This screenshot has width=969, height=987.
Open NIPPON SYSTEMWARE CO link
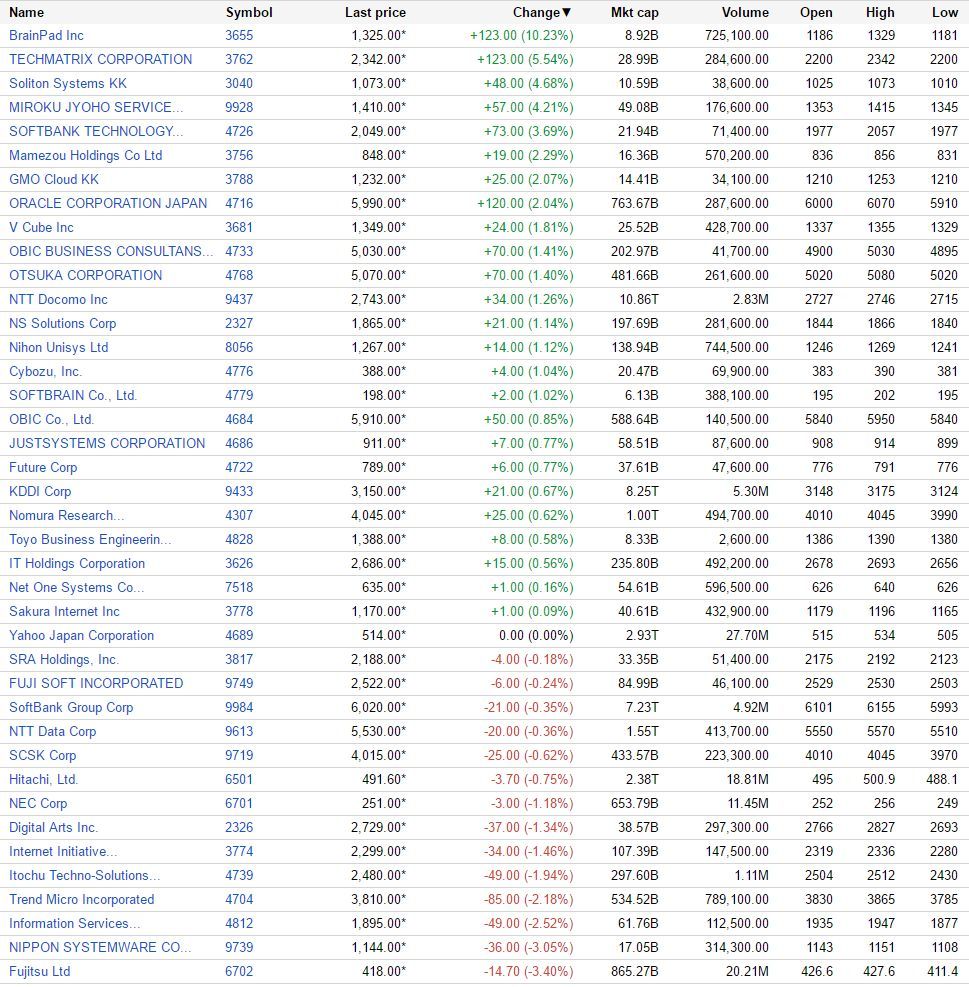(x=100, y=947)
